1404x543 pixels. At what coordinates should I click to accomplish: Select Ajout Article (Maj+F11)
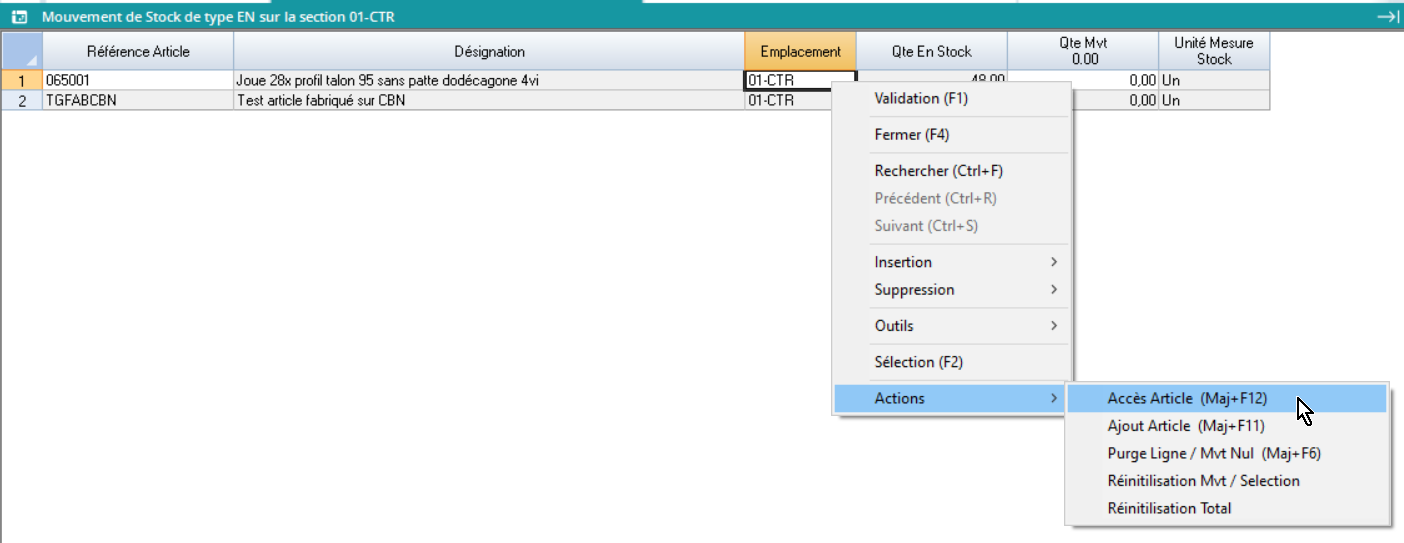(x=1185, y=426)
